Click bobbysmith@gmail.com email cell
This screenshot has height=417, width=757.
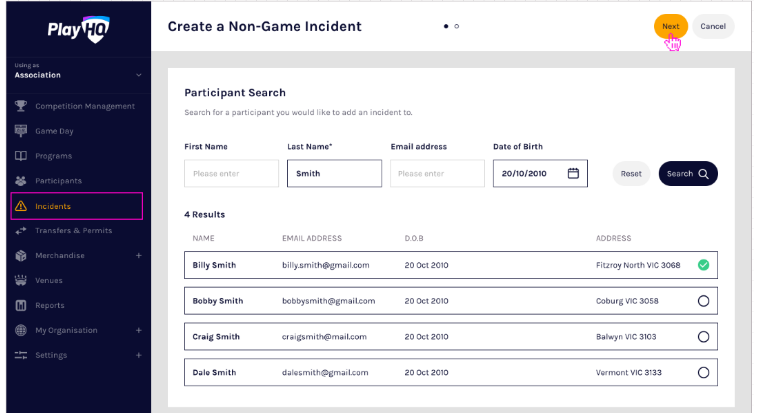tap(329, 301)
